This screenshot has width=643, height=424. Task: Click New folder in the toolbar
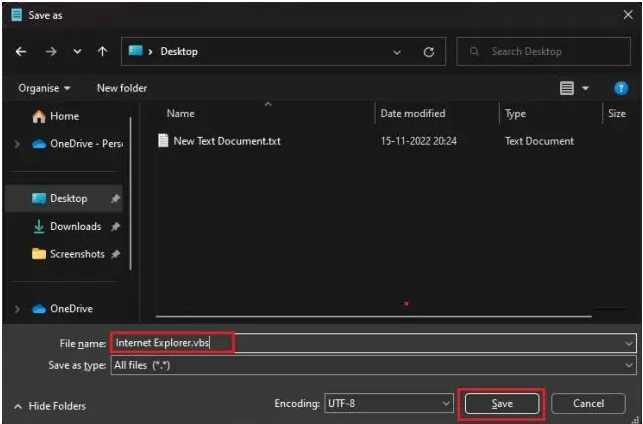(x=121, y=88)
